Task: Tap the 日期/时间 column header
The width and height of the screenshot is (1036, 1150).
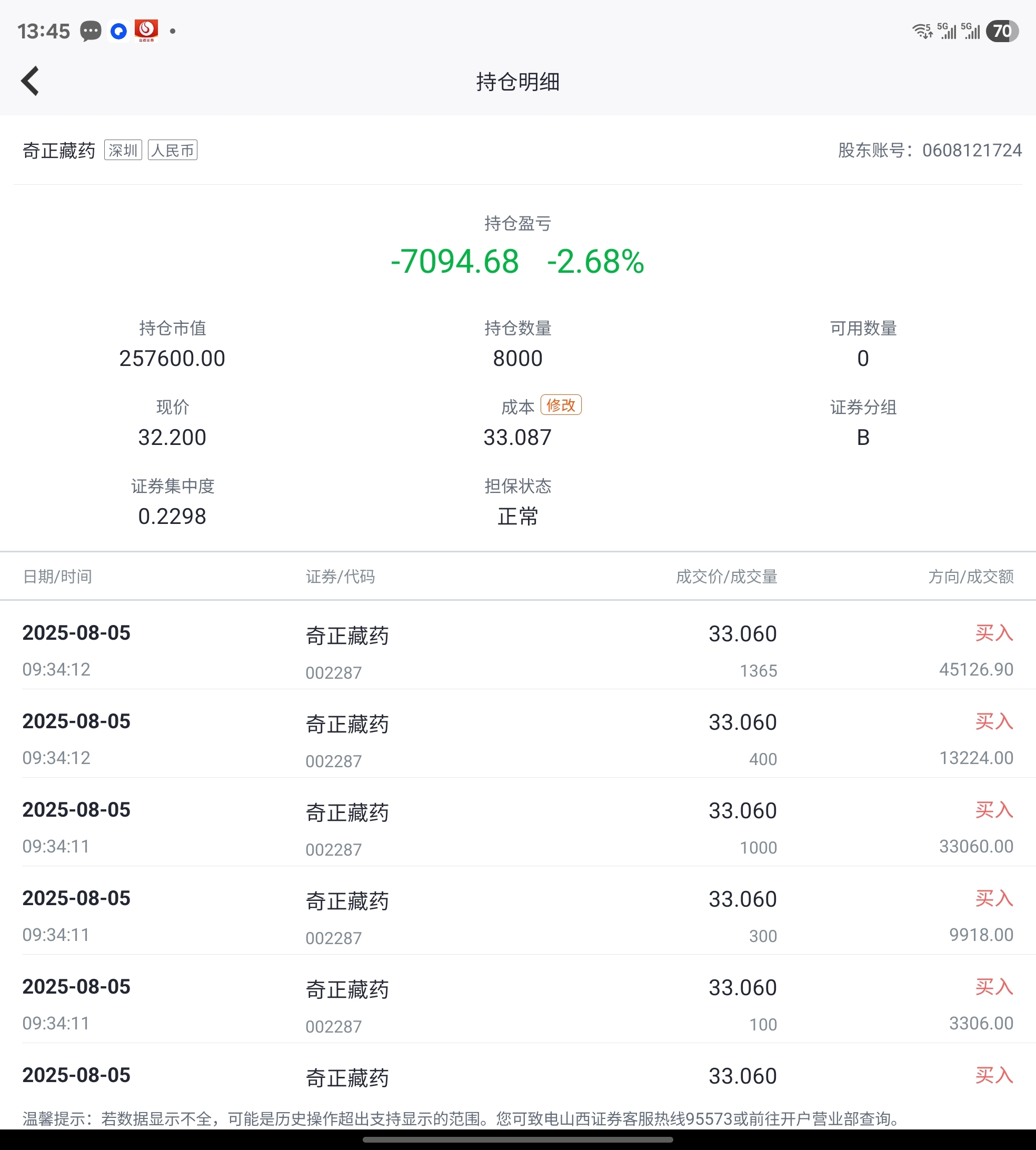Action: point(57,577)
